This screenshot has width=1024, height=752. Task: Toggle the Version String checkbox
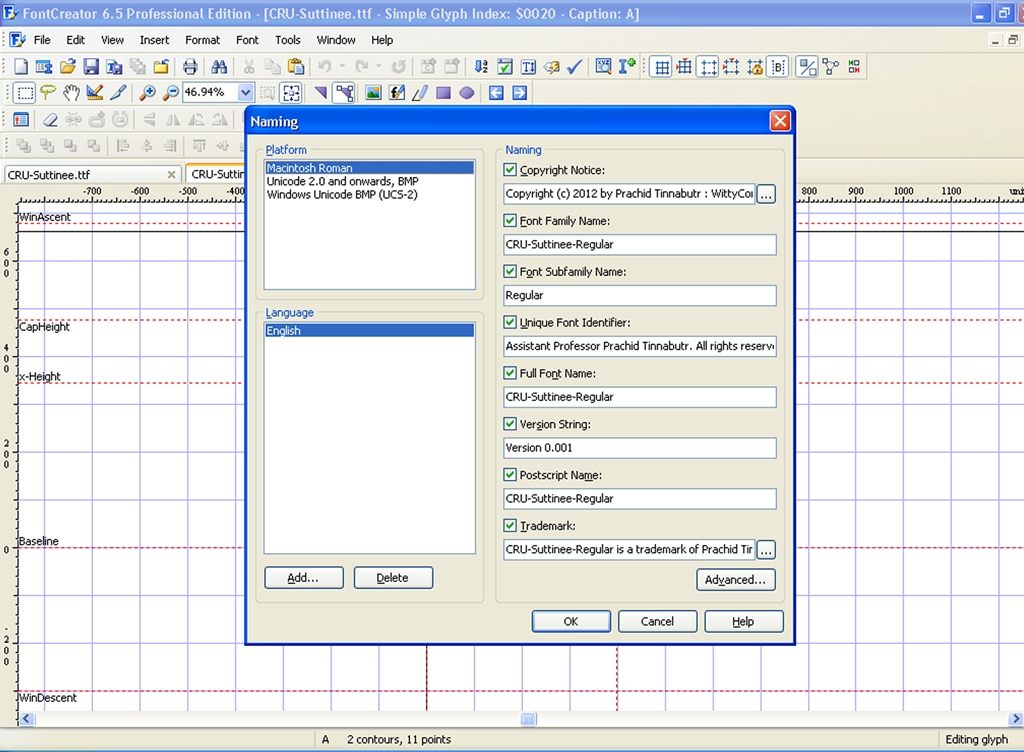coord(511,424)
